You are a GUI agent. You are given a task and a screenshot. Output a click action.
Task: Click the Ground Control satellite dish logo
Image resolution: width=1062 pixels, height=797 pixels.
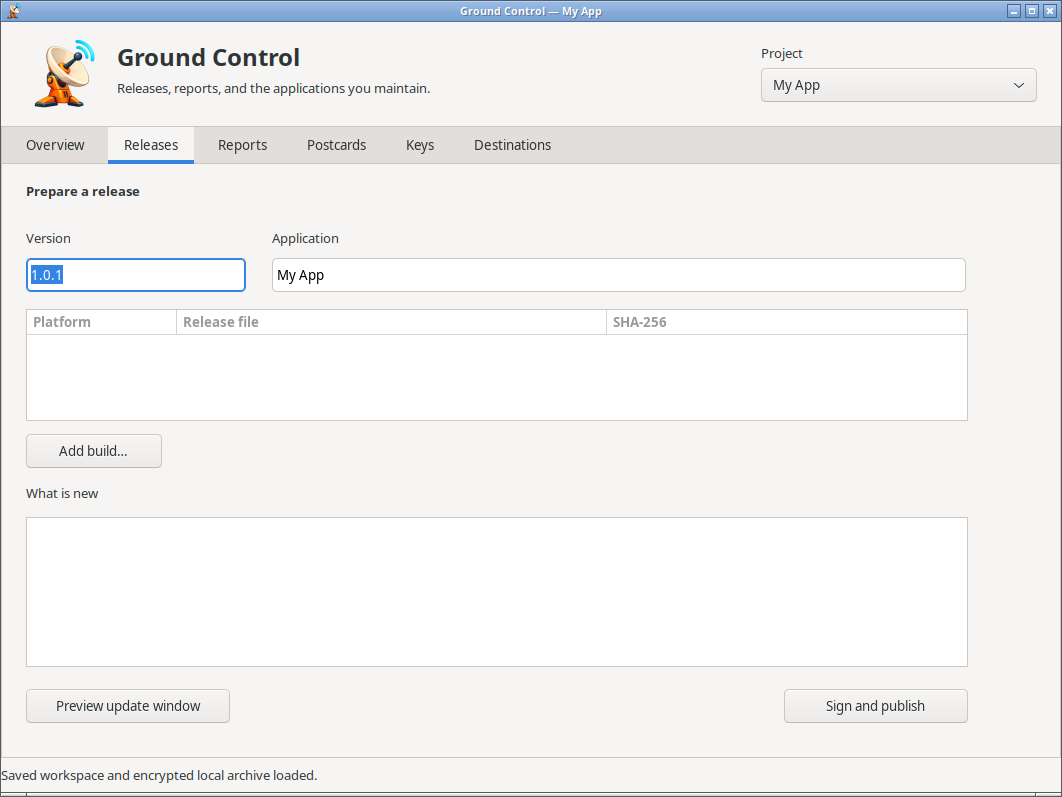click(x=64, y=73)
